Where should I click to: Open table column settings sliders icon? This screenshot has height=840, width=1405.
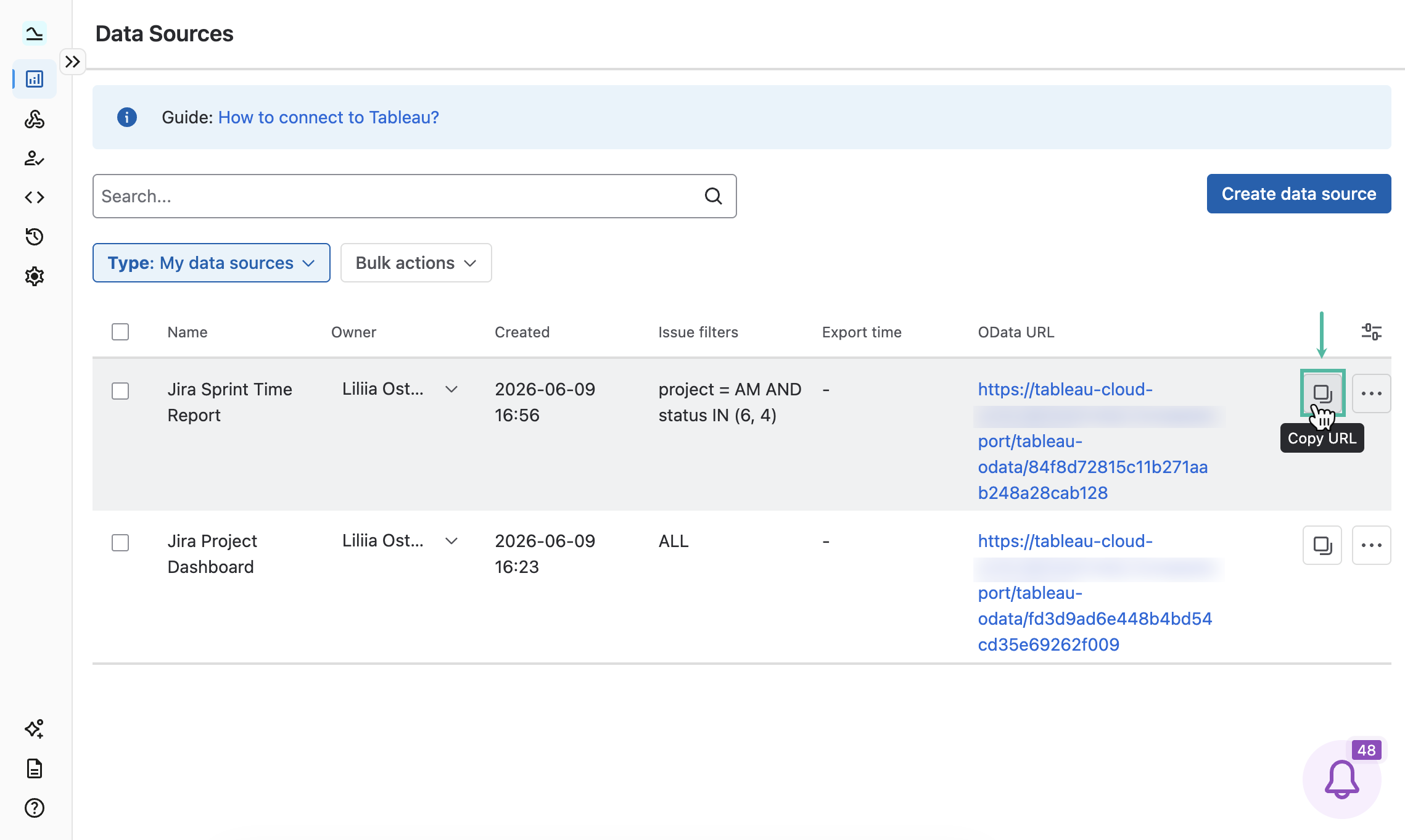point(1372,332)
